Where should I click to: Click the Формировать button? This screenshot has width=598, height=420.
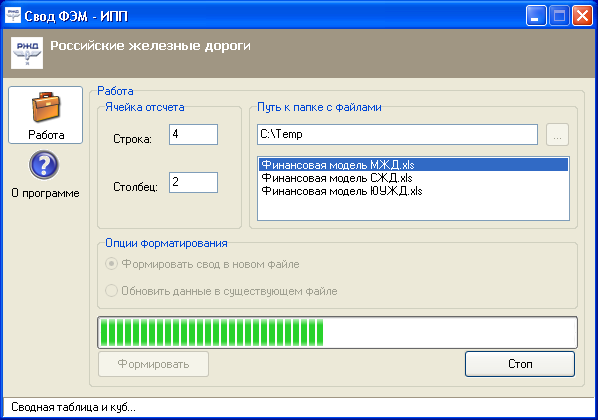coord(153,364)
